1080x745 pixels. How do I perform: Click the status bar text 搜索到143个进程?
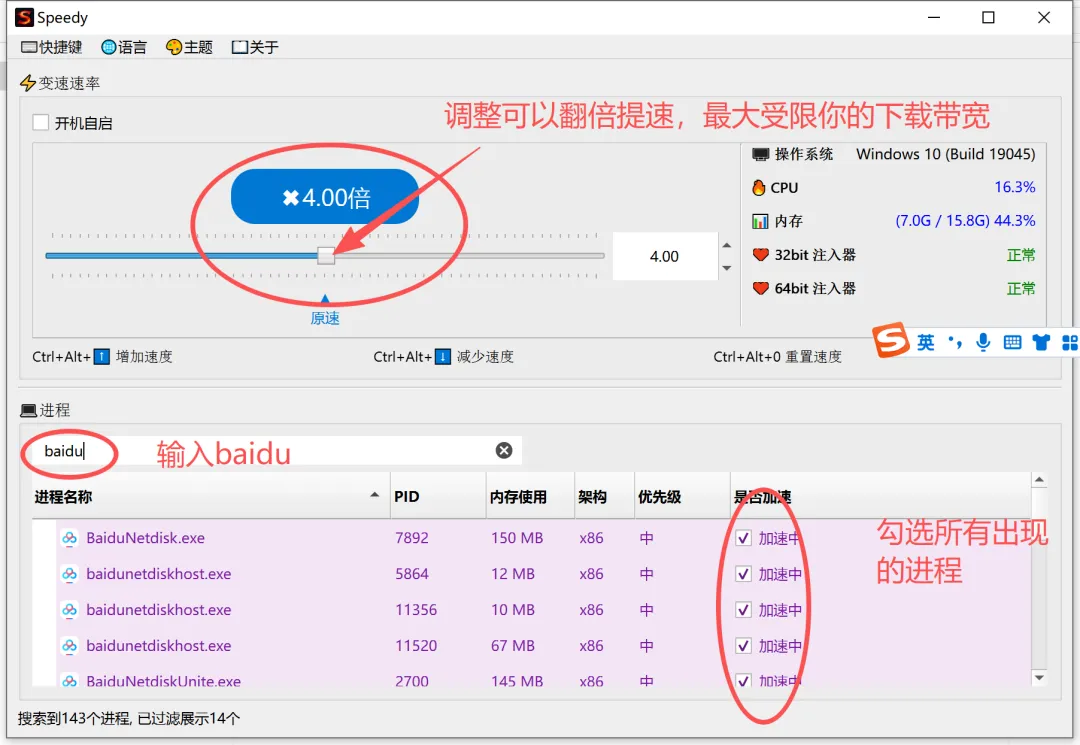[x=74, y=718]
